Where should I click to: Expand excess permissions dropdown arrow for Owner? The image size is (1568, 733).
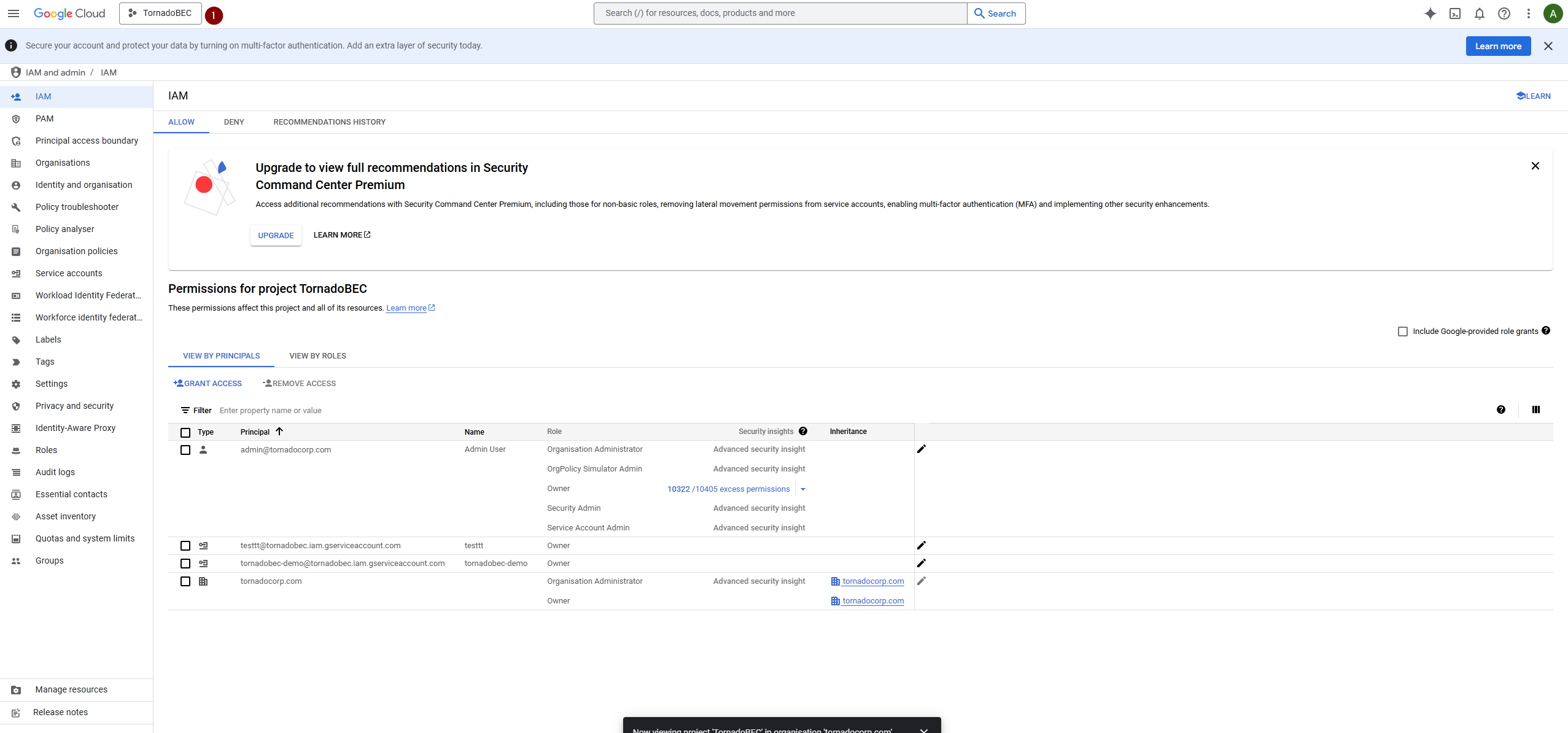pyautogui.click(x=802, y=489)
